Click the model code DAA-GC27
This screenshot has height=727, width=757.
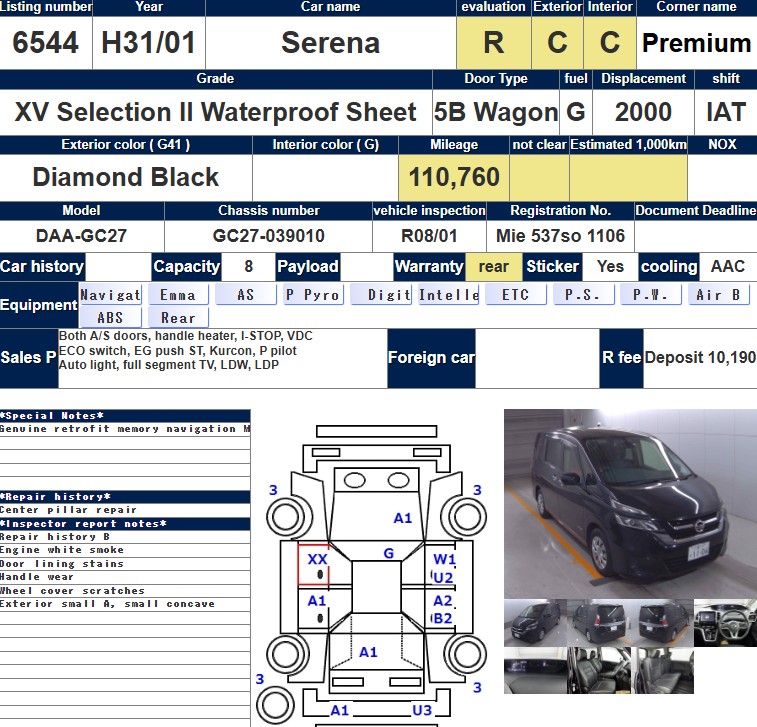(x=81, y=236)
